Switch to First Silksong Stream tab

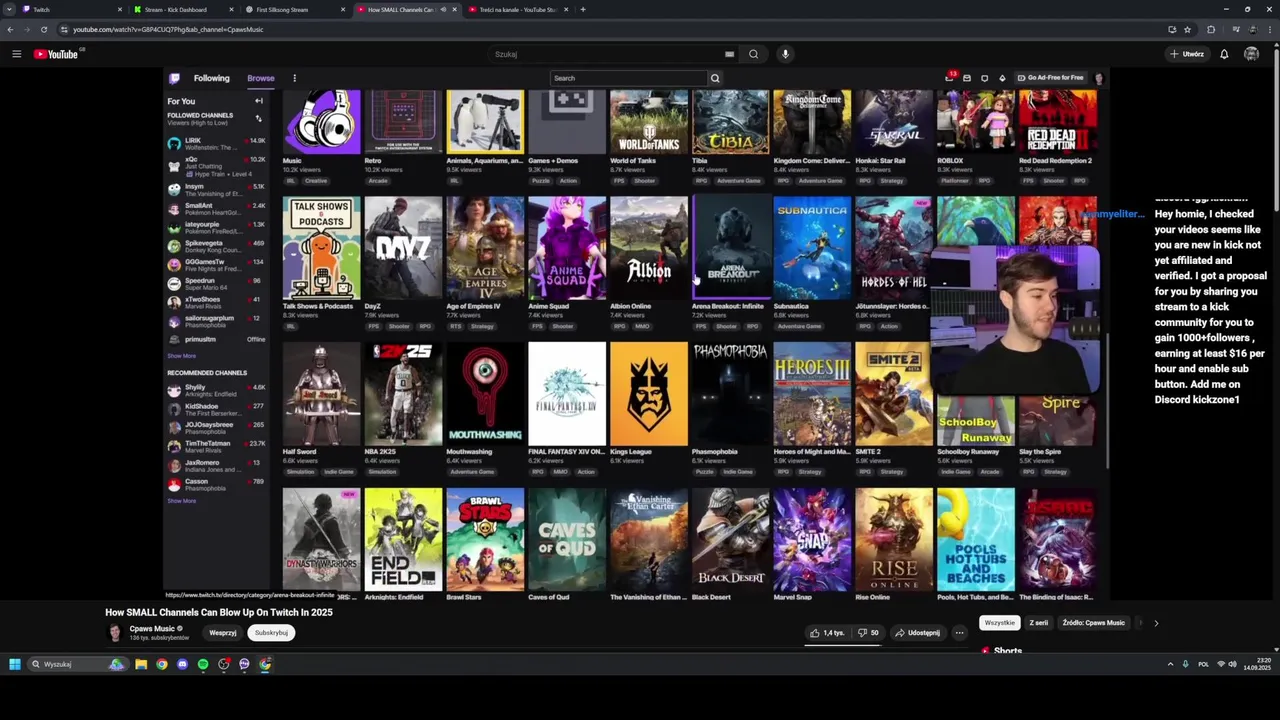click(294, 9)
